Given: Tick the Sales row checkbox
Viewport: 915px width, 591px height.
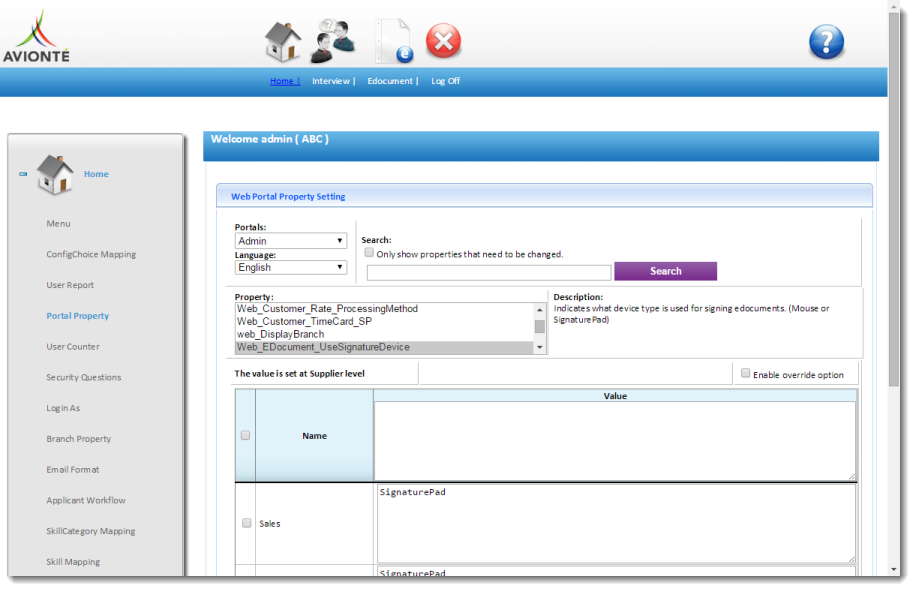Looking at the screenshot, I should point(246,523).
